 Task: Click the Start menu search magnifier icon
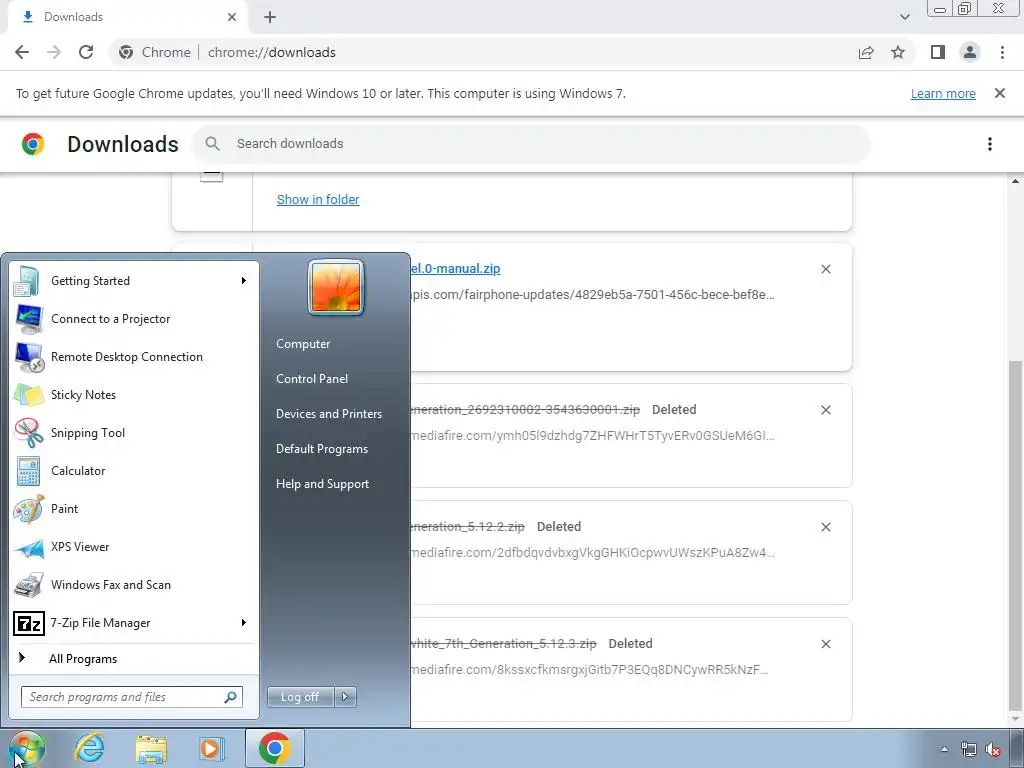click(x=231, y=697)
